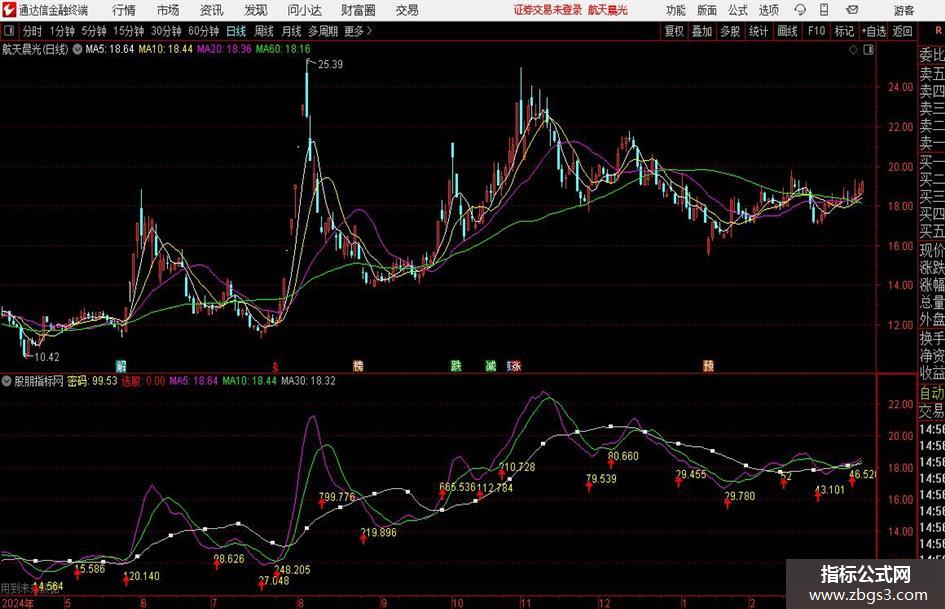The height and width of the screenshot is (609, 945).
Task: Click the 10.42 low price label
Action: tap(47, 357)
